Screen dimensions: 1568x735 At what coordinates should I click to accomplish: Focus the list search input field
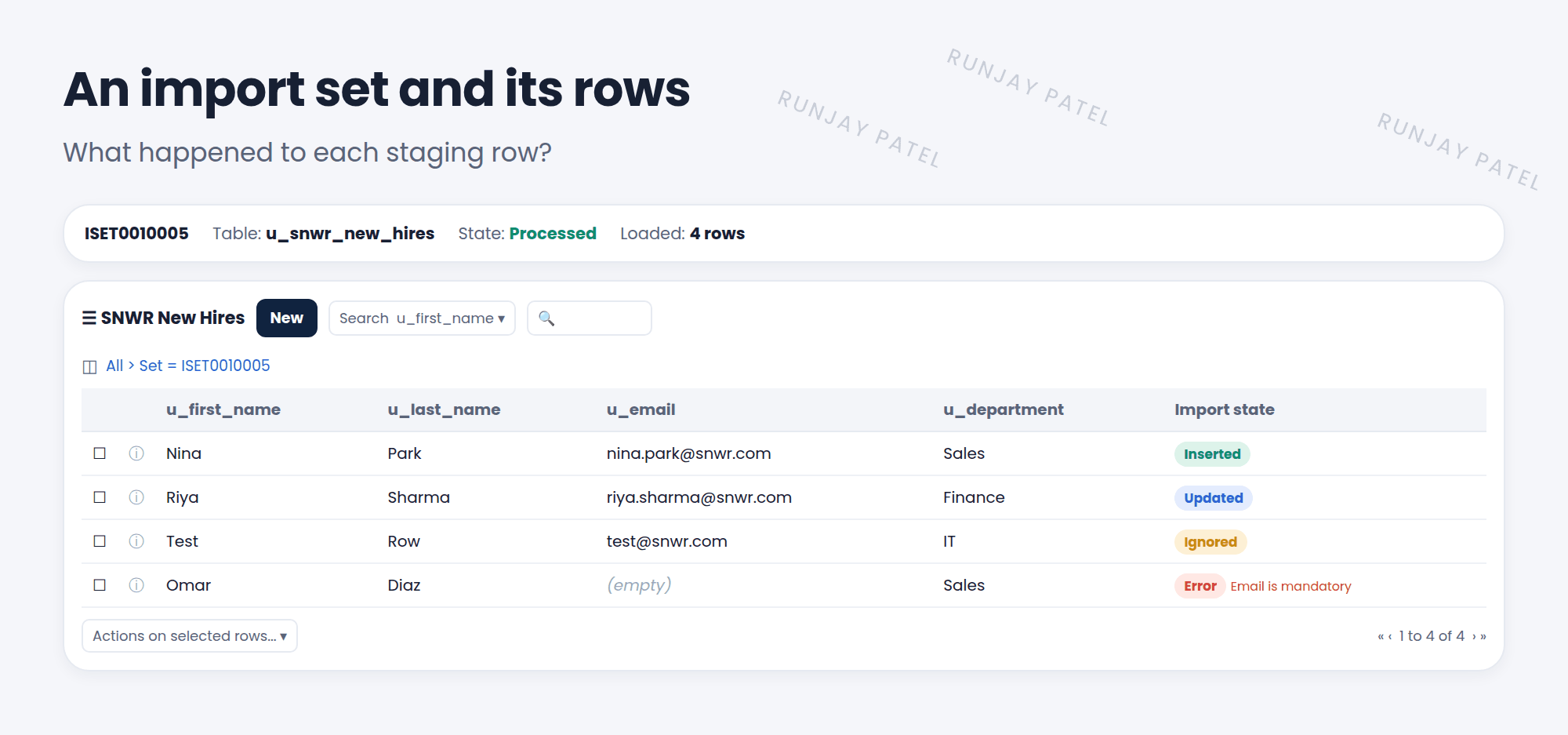tap(590, 318)
